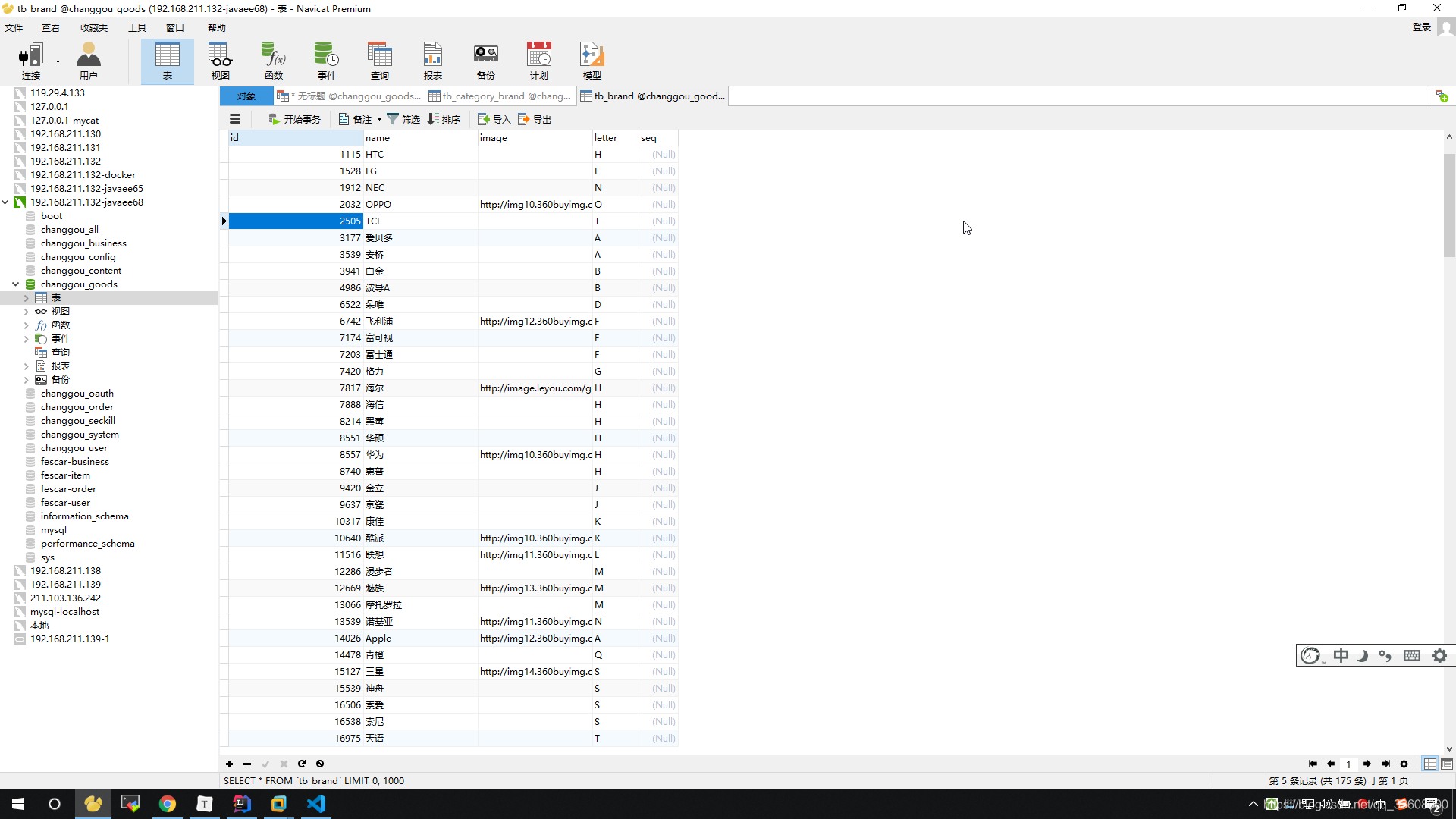The image size is (1456, 819).
Task: Click the Sort (排序) button
Action: point(444,119)
